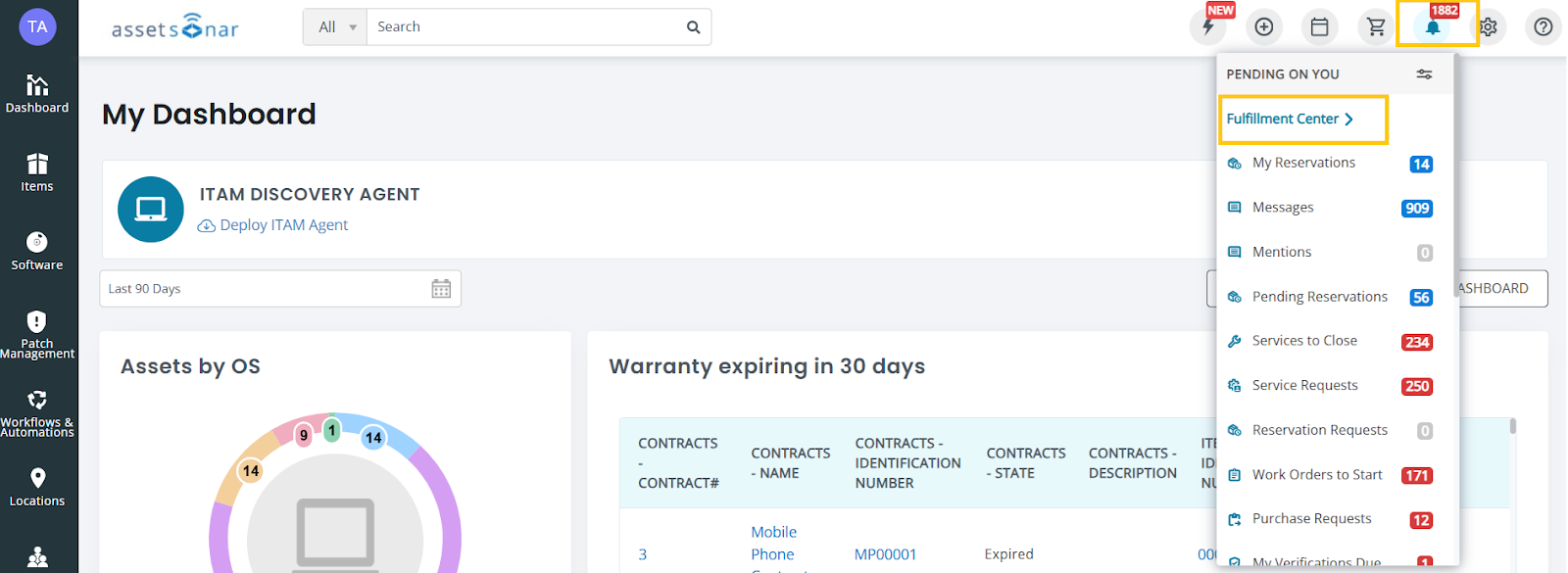This screenshot has height=573, width=1568.
Task: Click the search magnifier icon
Action: [693, 27]
